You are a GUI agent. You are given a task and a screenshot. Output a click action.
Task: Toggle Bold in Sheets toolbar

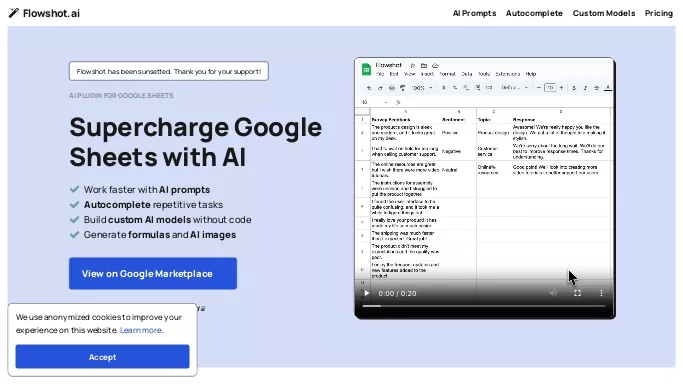tap(574, 88)
